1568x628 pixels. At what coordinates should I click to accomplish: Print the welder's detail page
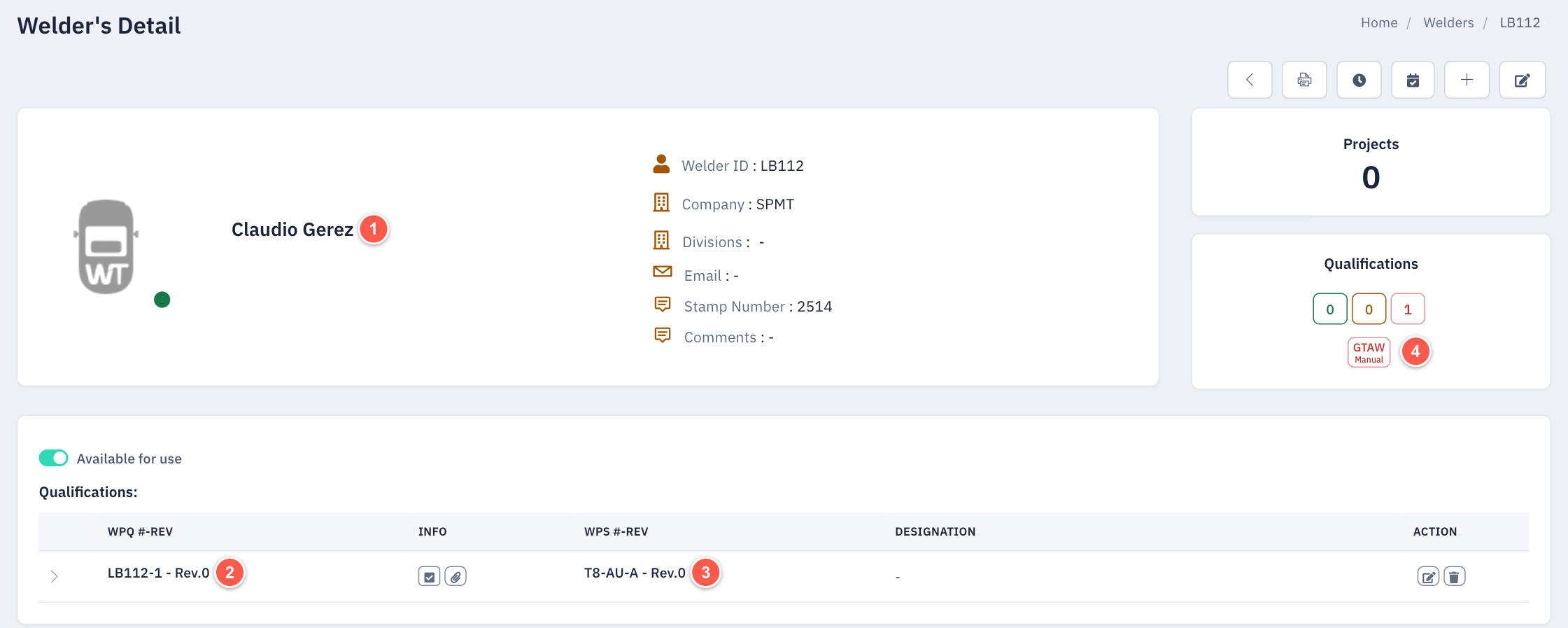1304,80
